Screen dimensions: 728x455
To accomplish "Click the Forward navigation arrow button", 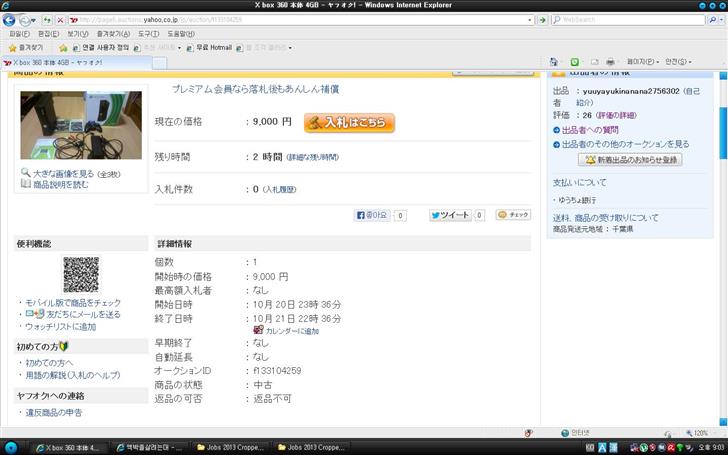I will tap(24, 20).
